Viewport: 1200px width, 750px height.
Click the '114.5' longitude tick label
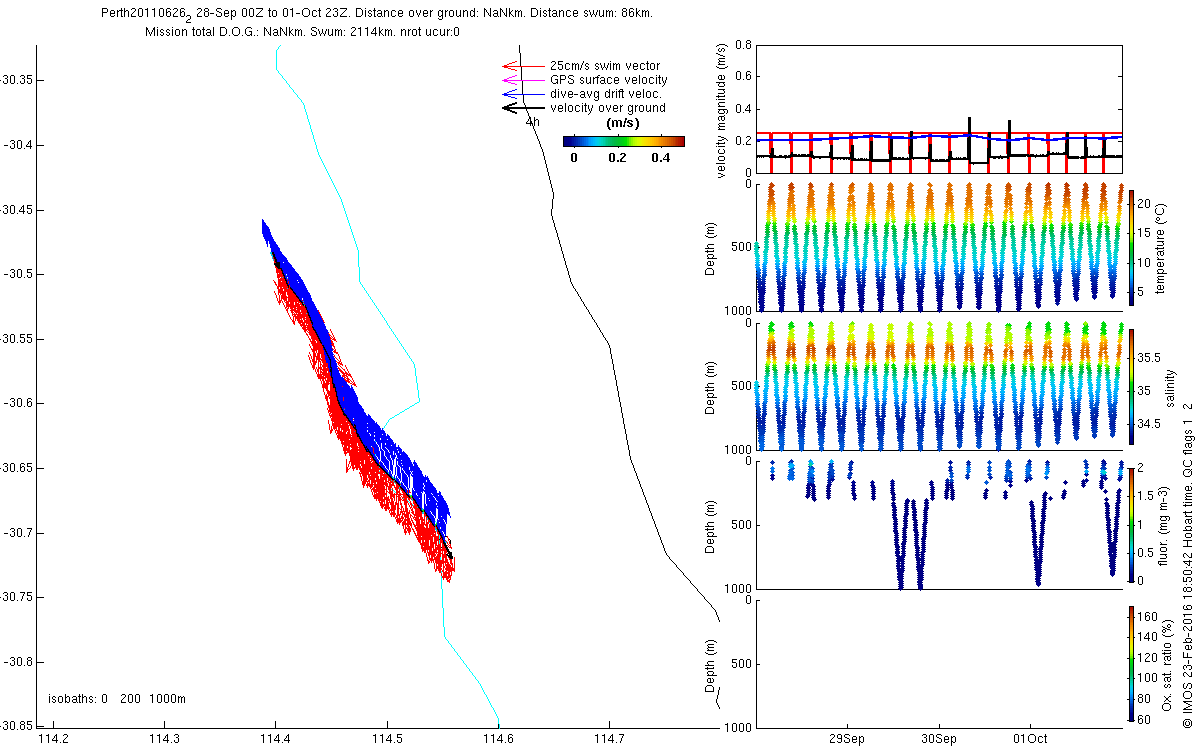387,739
